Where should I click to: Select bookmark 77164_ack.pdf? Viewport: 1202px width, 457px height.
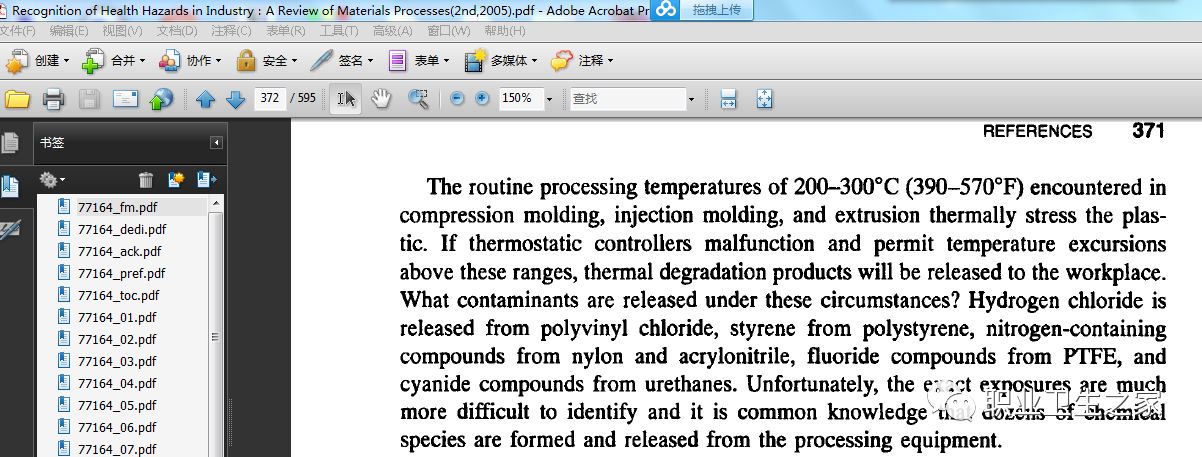pos(119,251)
